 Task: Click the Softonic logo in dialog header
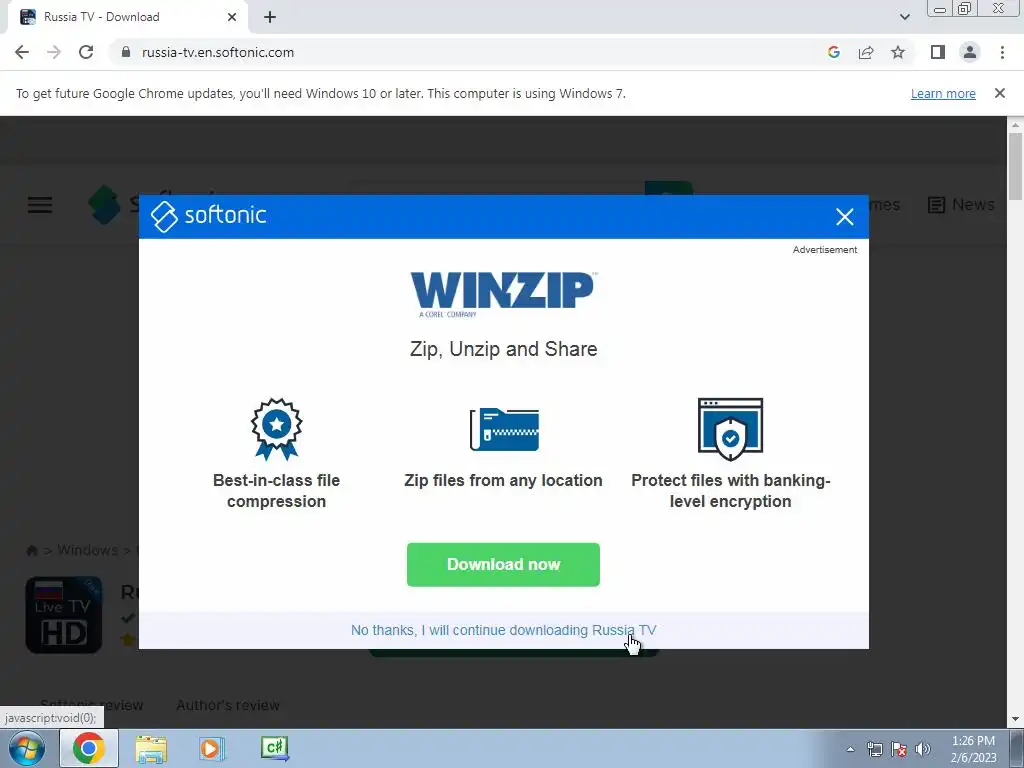click(209, 216)
